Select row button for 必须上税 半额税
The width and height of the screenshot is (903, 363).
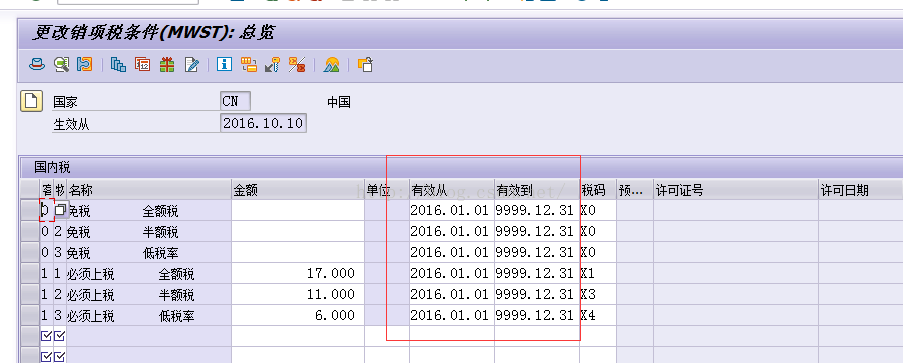[29, 294]
